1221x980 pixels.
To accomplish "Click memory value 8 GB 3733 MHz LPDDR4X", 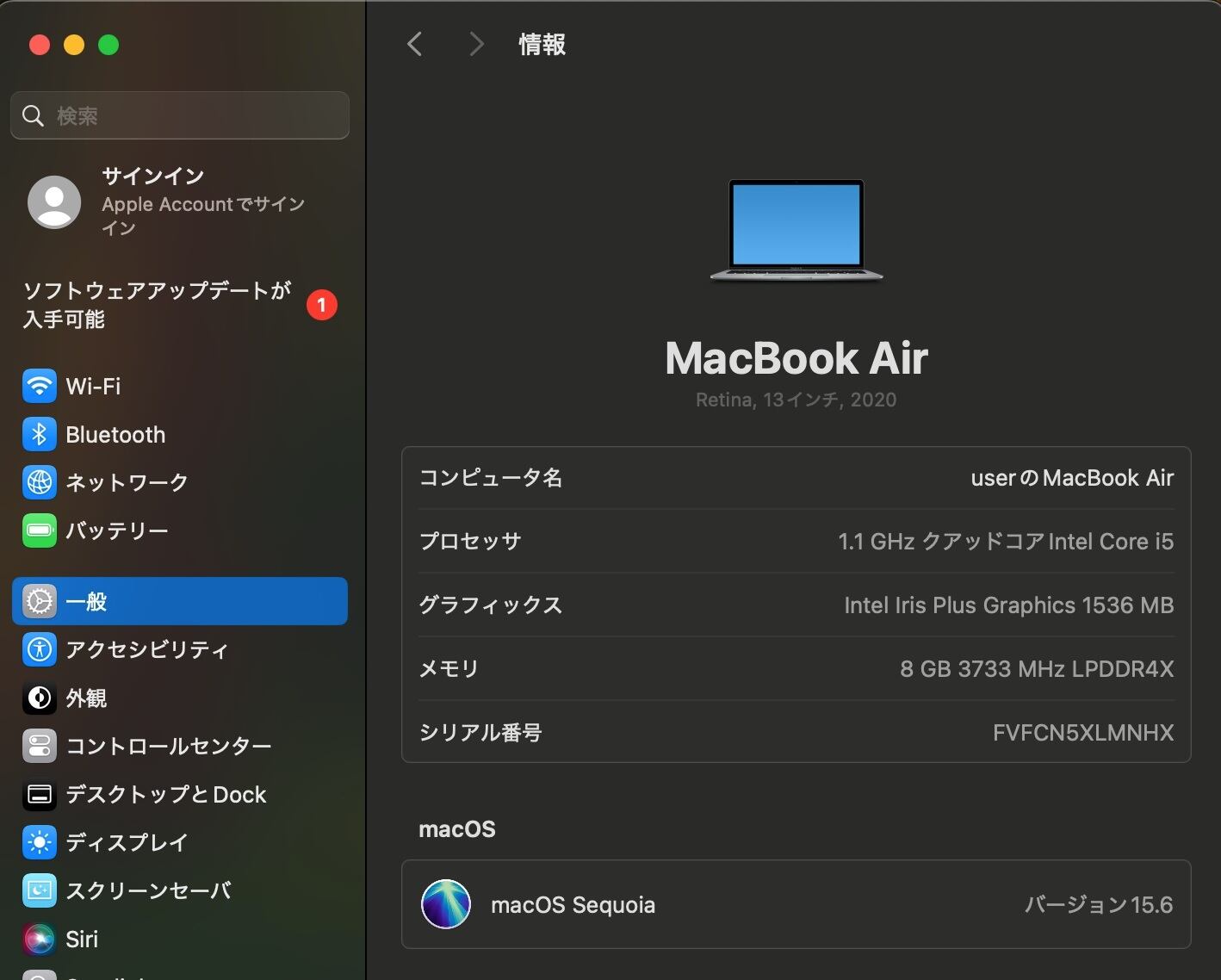I will 1037,669.
